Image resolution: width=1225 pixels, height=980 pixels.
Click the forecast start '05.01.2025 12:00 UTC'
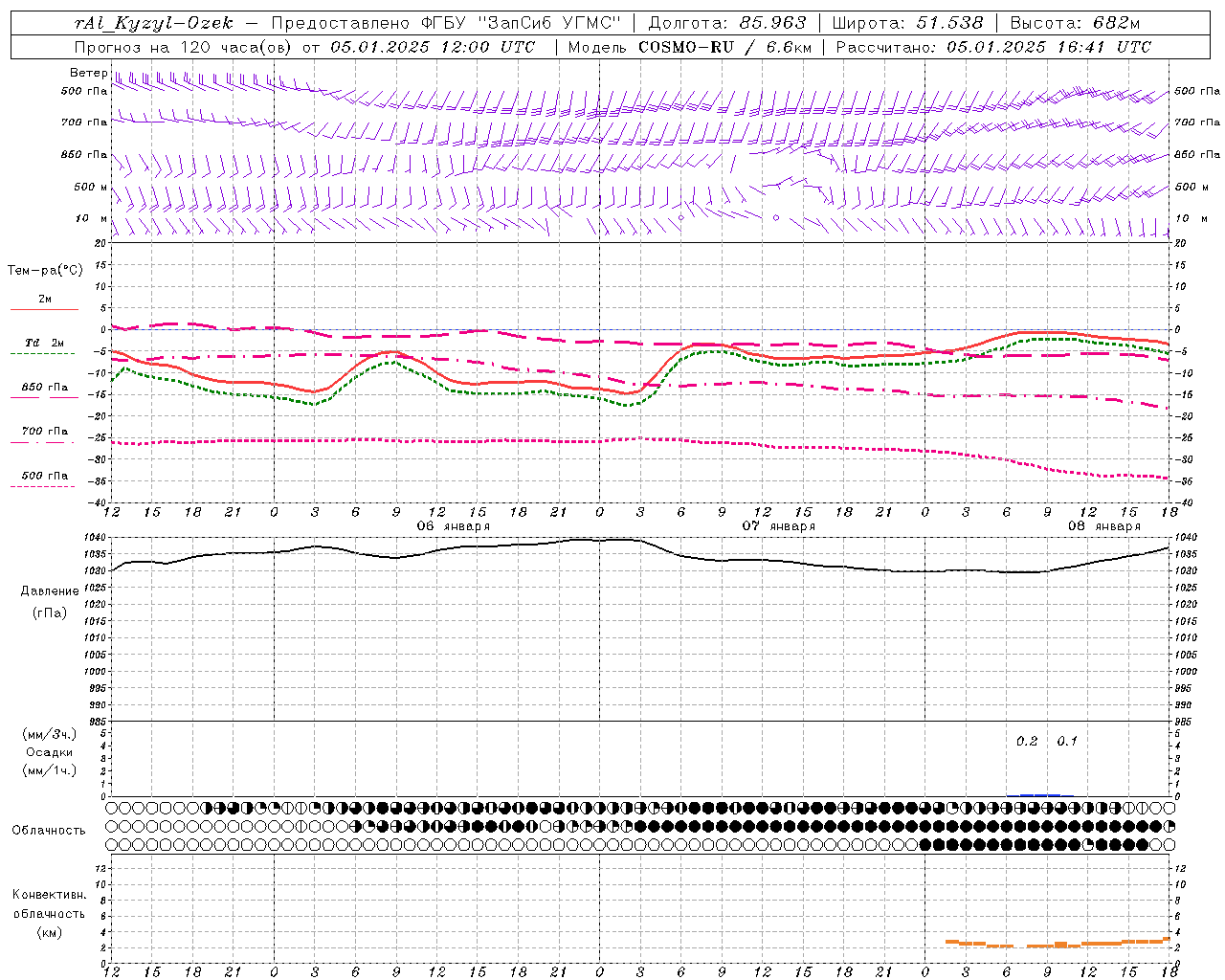point(433,47)
